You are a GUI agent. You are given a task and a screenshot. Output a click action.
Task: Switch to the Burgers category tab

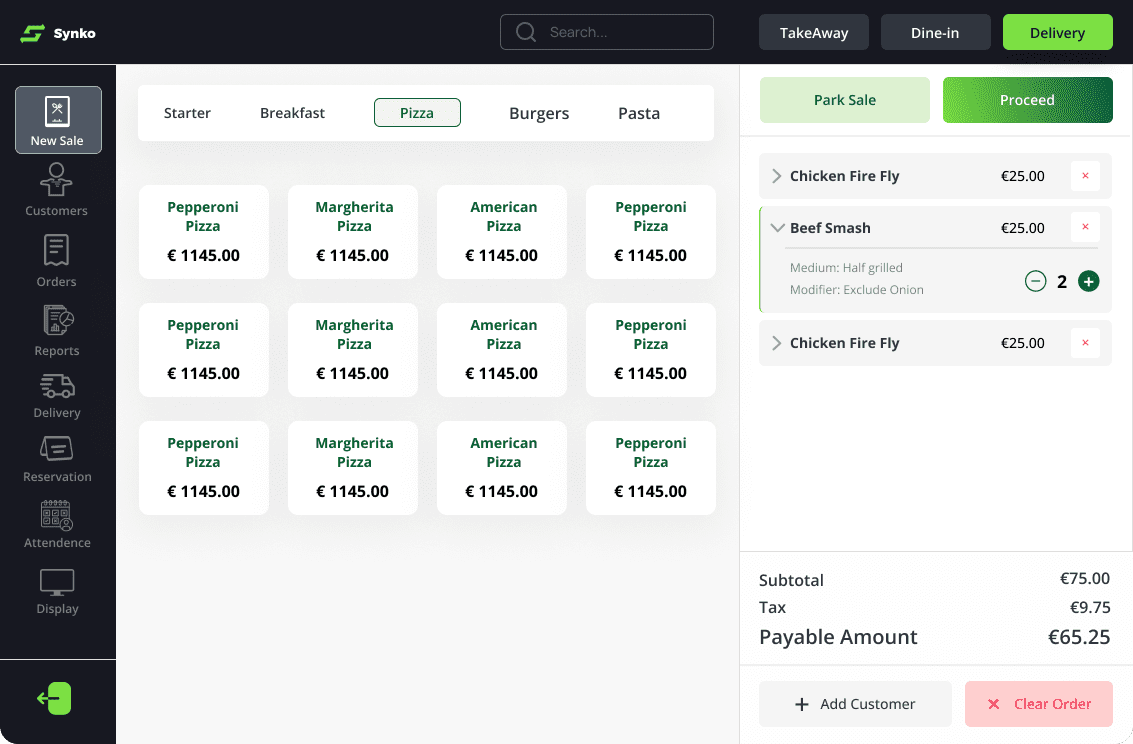tap(539, 113)
